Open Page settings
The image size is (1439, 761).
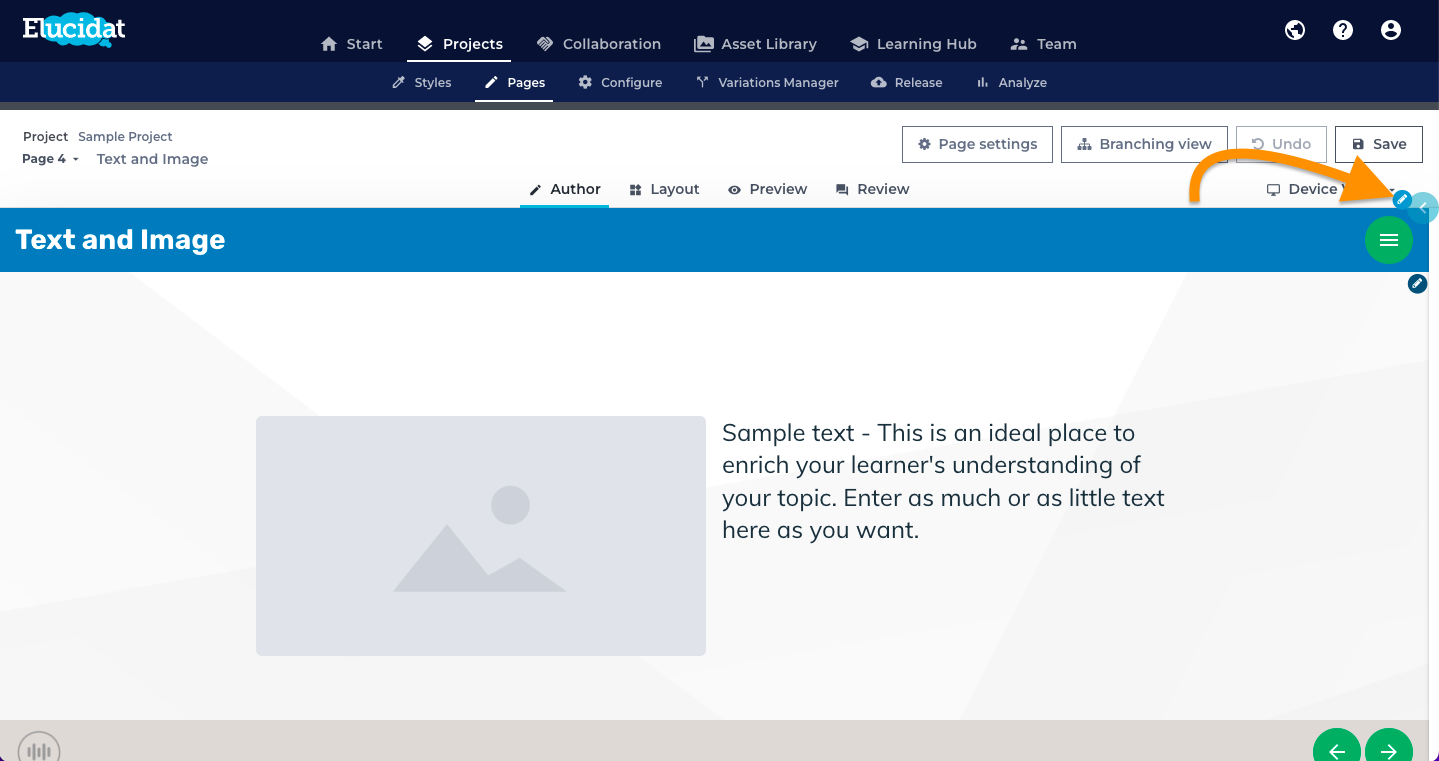tap(977, 144)
